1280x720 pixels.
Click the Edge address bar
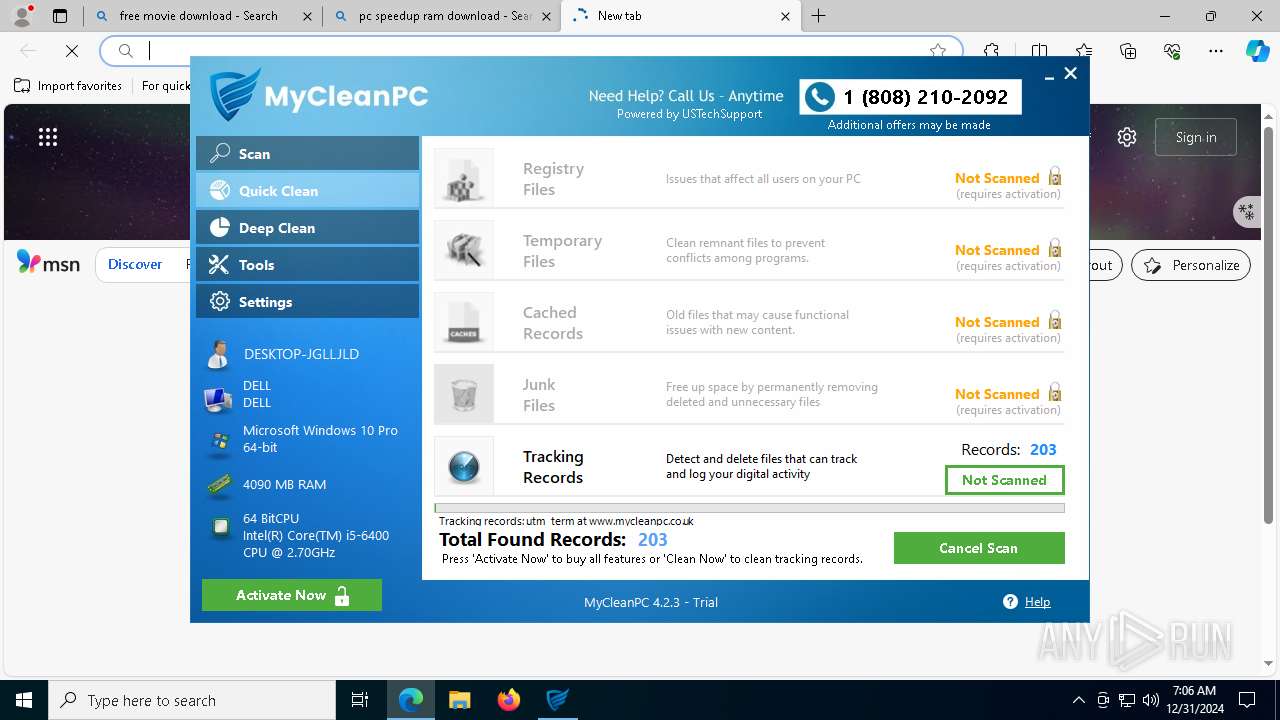pyautogui.click(x=530, y=50)
